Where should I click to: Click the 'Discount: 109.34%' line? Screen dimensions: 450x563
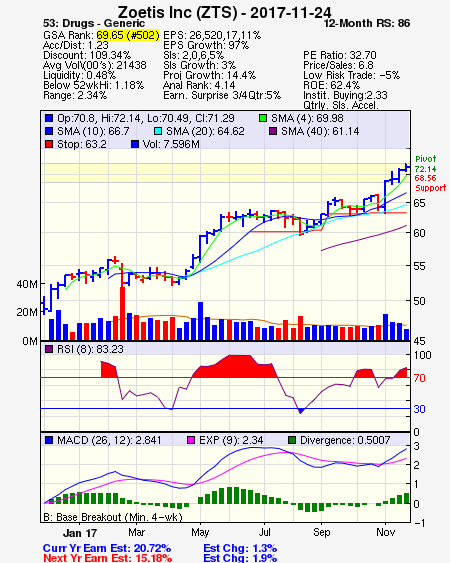tap(87, 55)
